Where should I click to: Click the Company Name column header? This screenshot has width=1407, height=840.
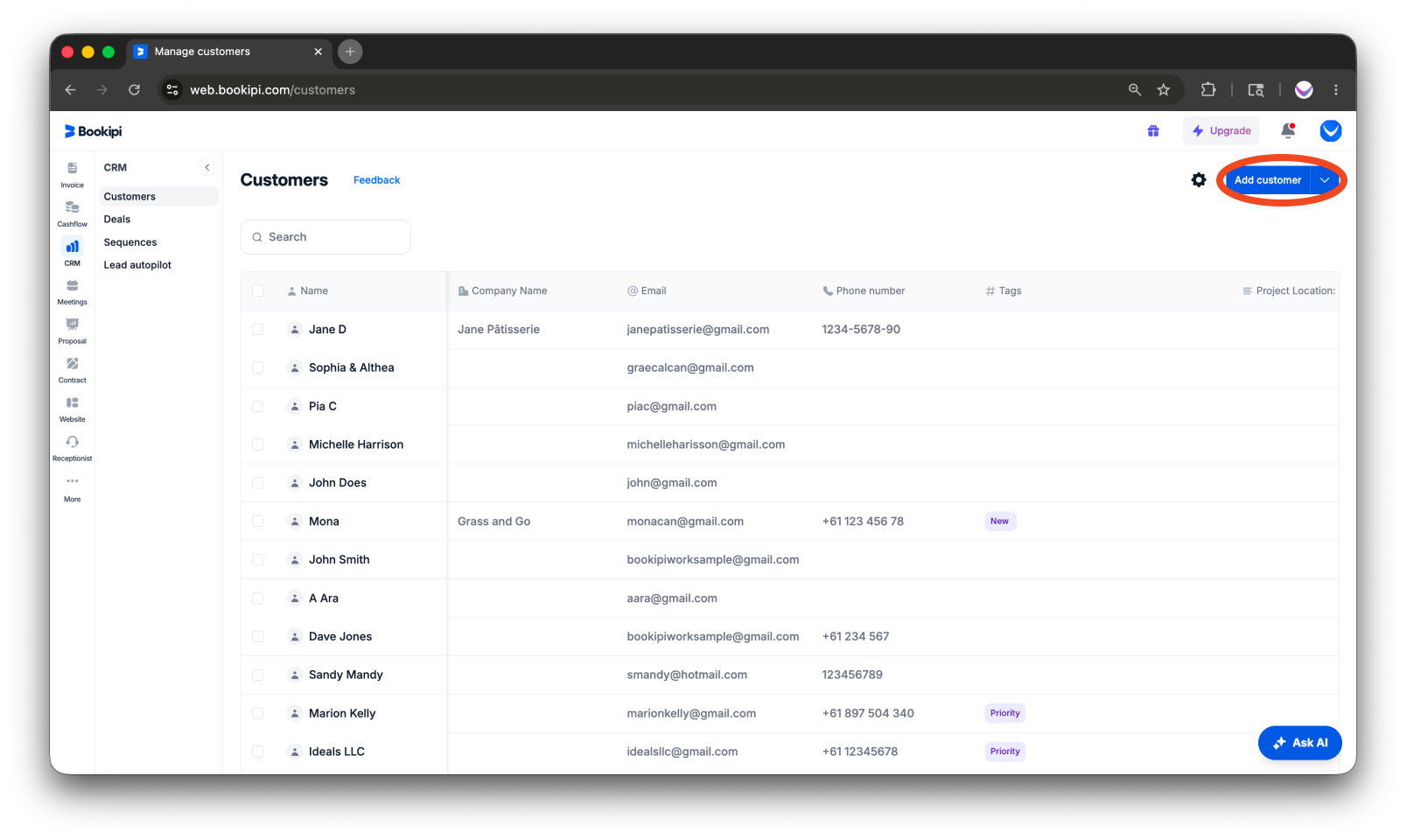[502, 290]
